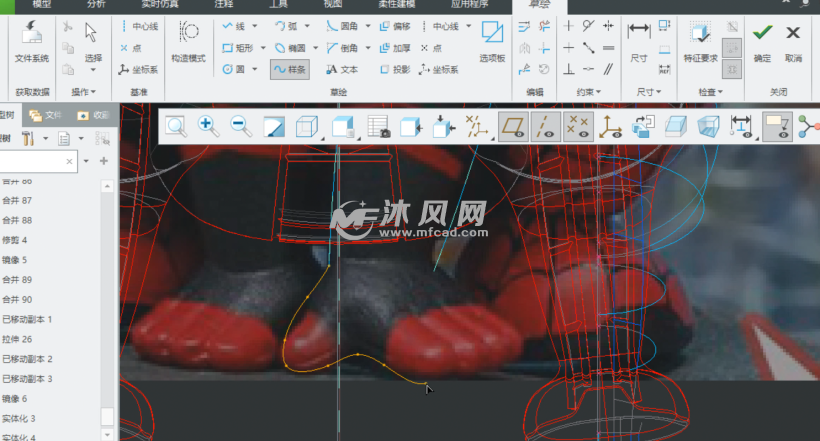Screen dimensions: 820x441
Task: Insert Text in the sketch
Action: point(342,69)
